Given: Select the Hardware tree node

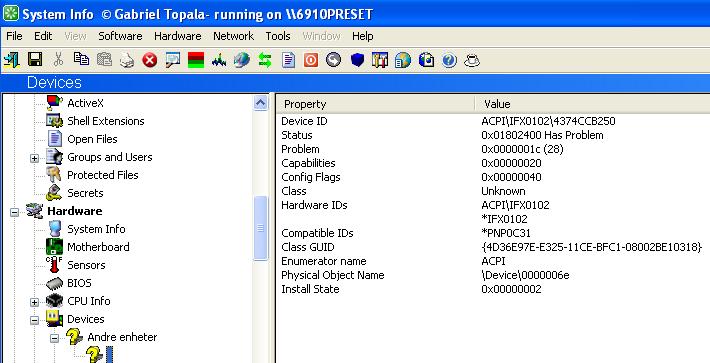Looking at the screenshot, I should pos(75,211).
